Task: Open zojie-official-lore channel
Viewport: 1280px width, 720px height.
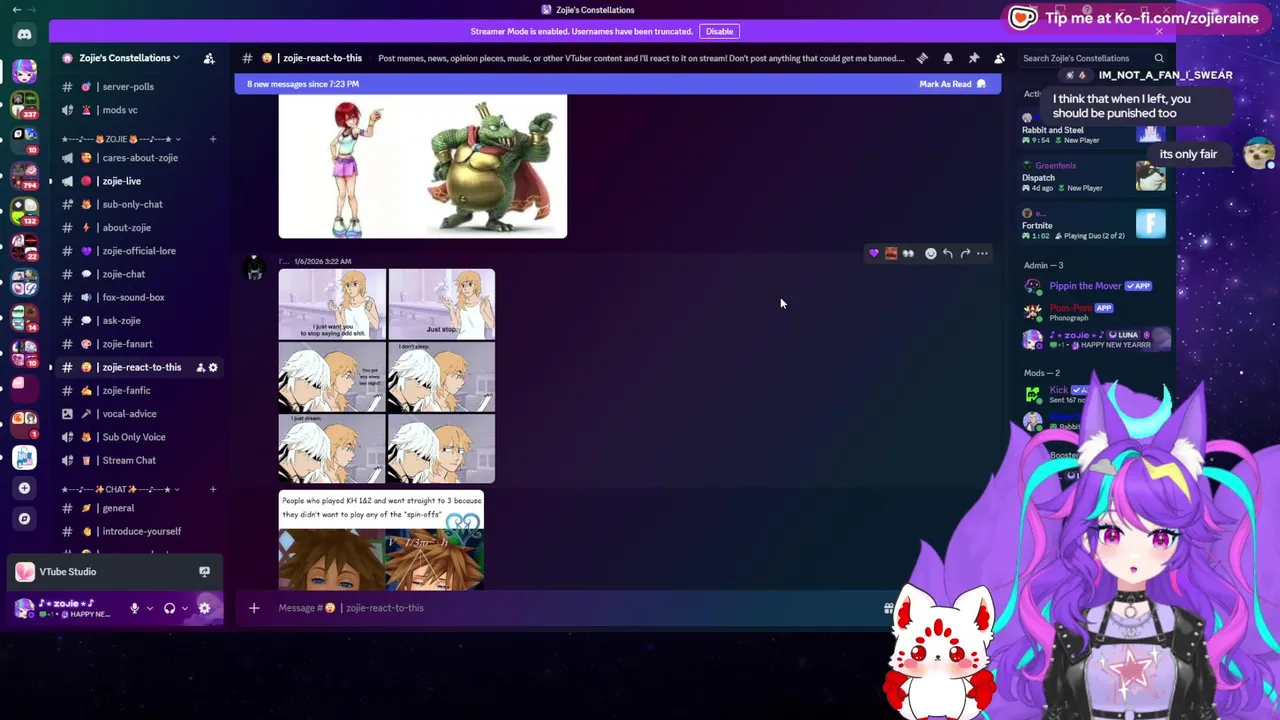Action: click(x=138, y=251)
